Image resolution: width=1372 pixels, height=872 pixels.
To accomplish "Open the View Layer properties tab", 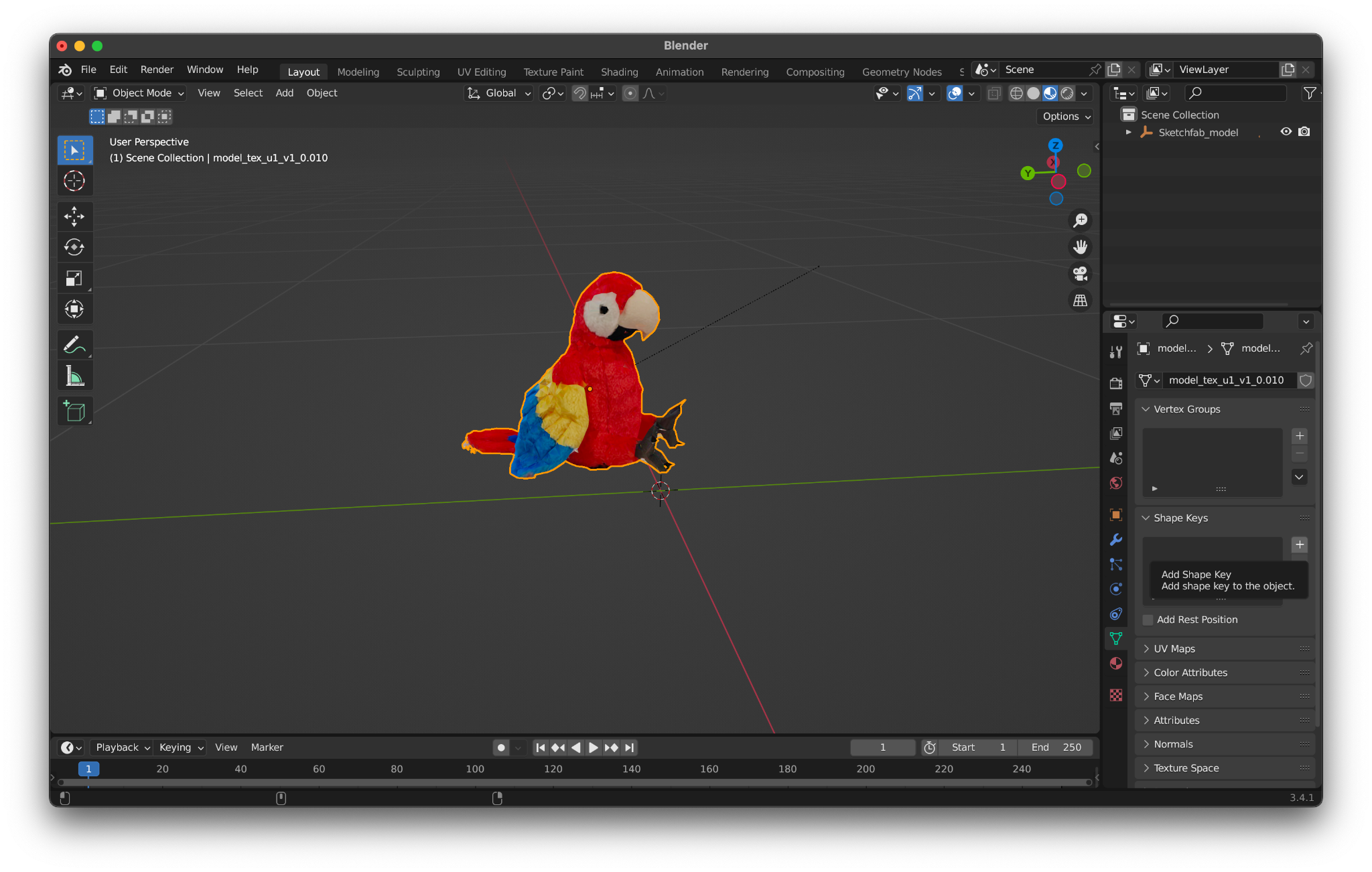I will pyautogui.click(x=1116, y=433).
